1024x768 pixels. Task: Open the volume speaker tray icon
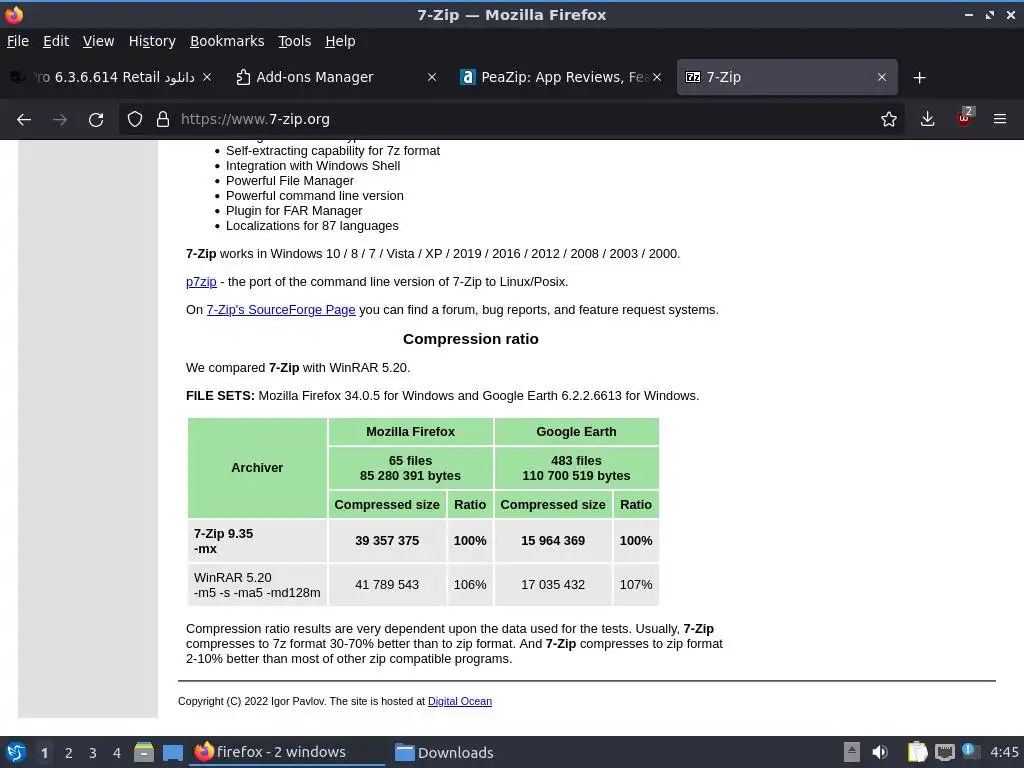(x=880, y=752)
